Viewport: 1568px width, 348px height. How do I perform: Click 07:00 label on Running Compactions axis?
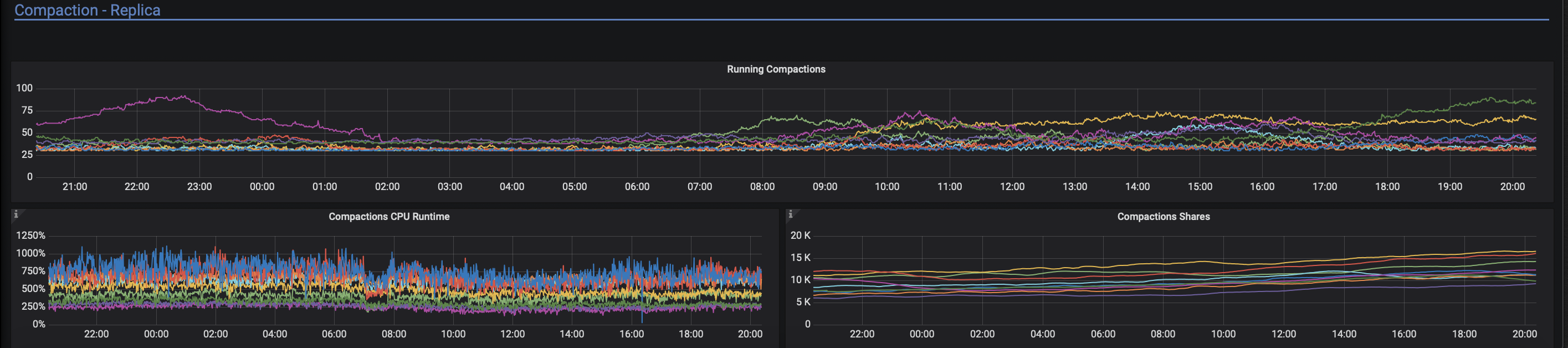click(x=699, y=187)
